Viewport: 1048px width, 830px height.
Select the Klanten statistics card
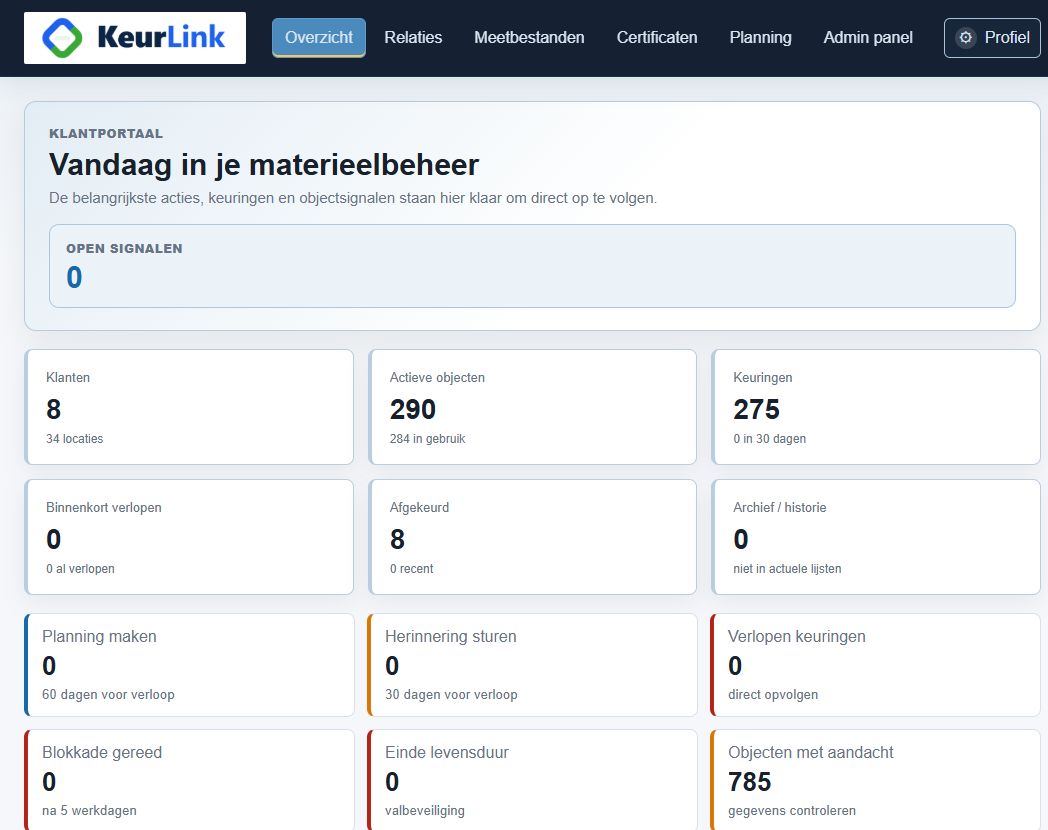point(189,407)
